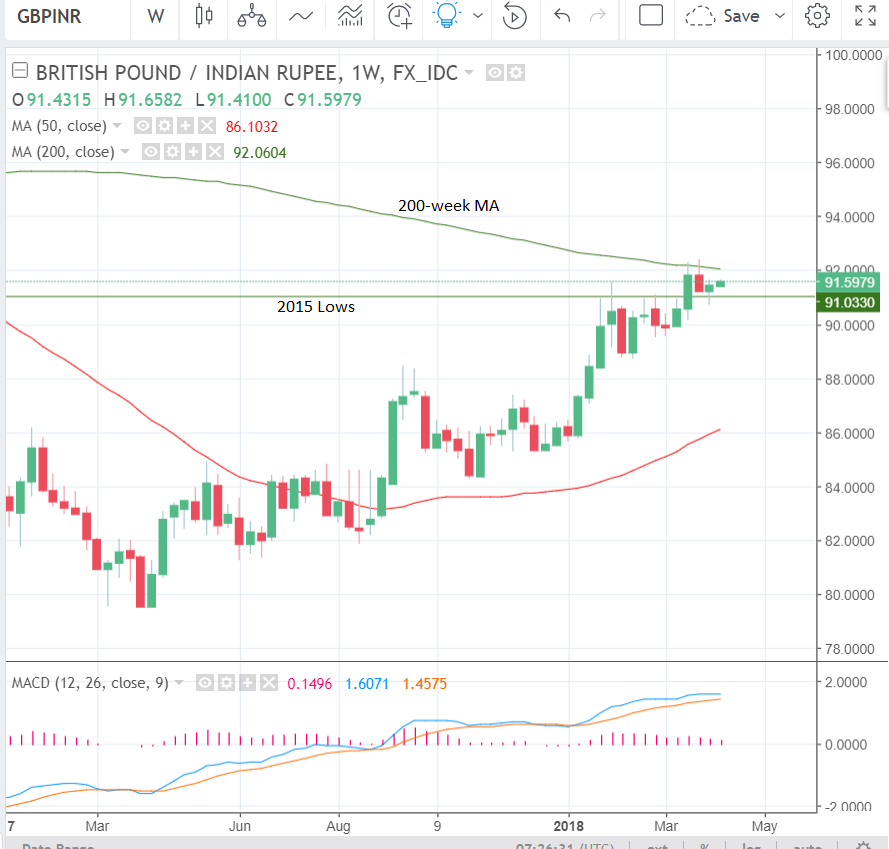
Task: Toggle visibility of the BRITISH POUND main series
Action: [495, 73]
